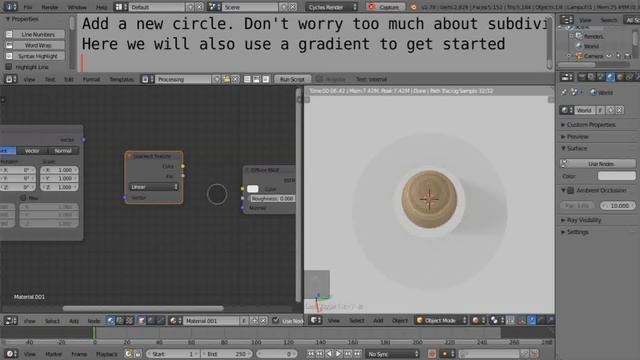This screenshot has width=640, height=360.
Task: Open the Window menu
Action: tap(77, 7)
